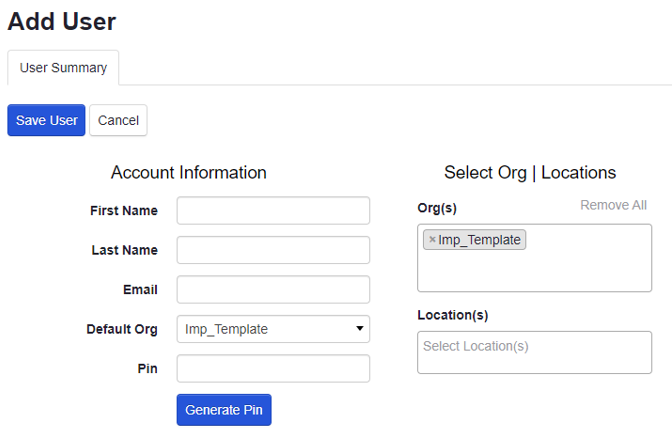Viewport: 672px width, 437px height.
Task: Open the Location(s) selection box
Action: 534,352
